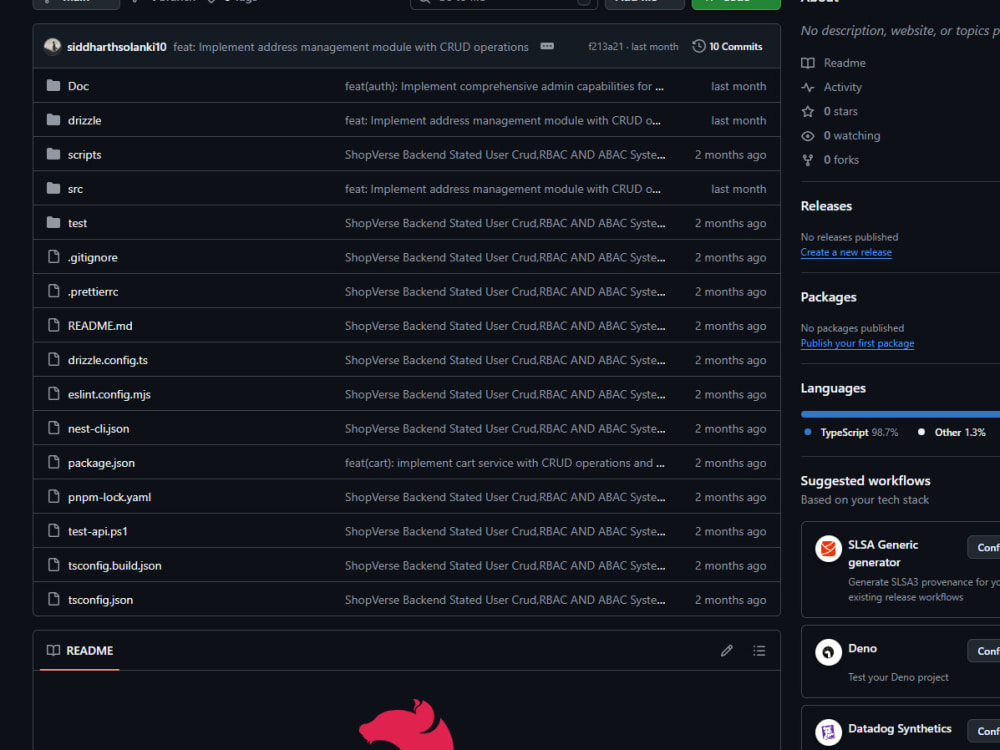Click the folder icon next to scripts

click(54, 154)
